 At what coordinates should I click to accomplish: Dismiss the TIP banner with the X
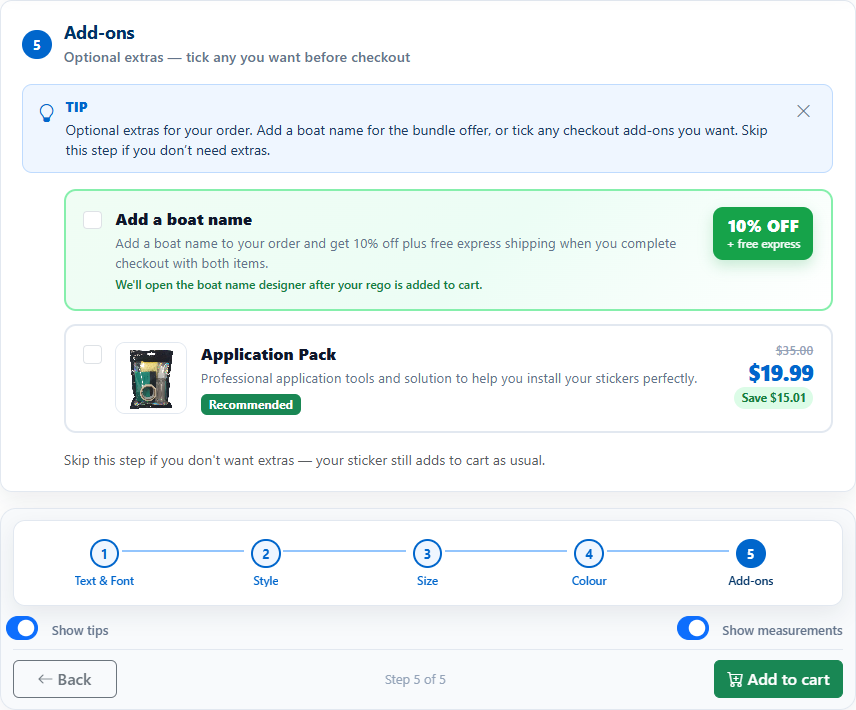coord(803,111)
